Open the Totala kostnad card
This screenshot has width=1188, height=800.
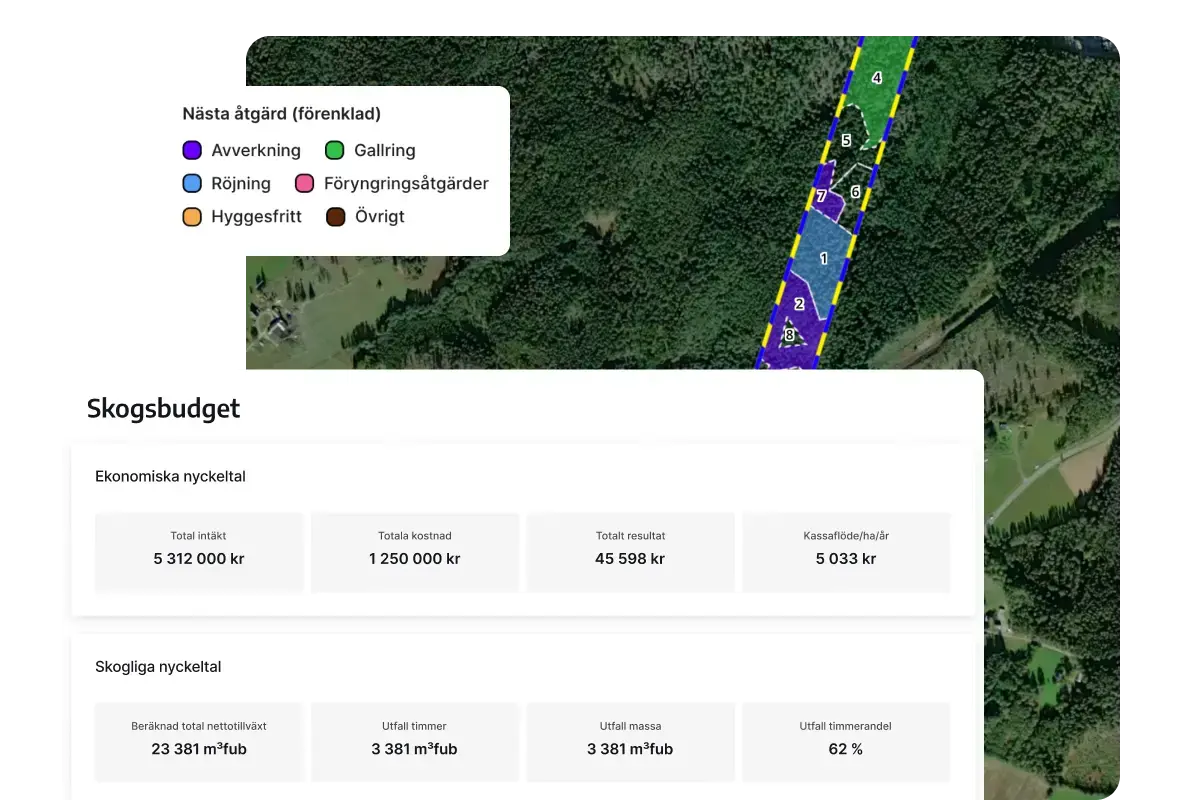[415, 550]
